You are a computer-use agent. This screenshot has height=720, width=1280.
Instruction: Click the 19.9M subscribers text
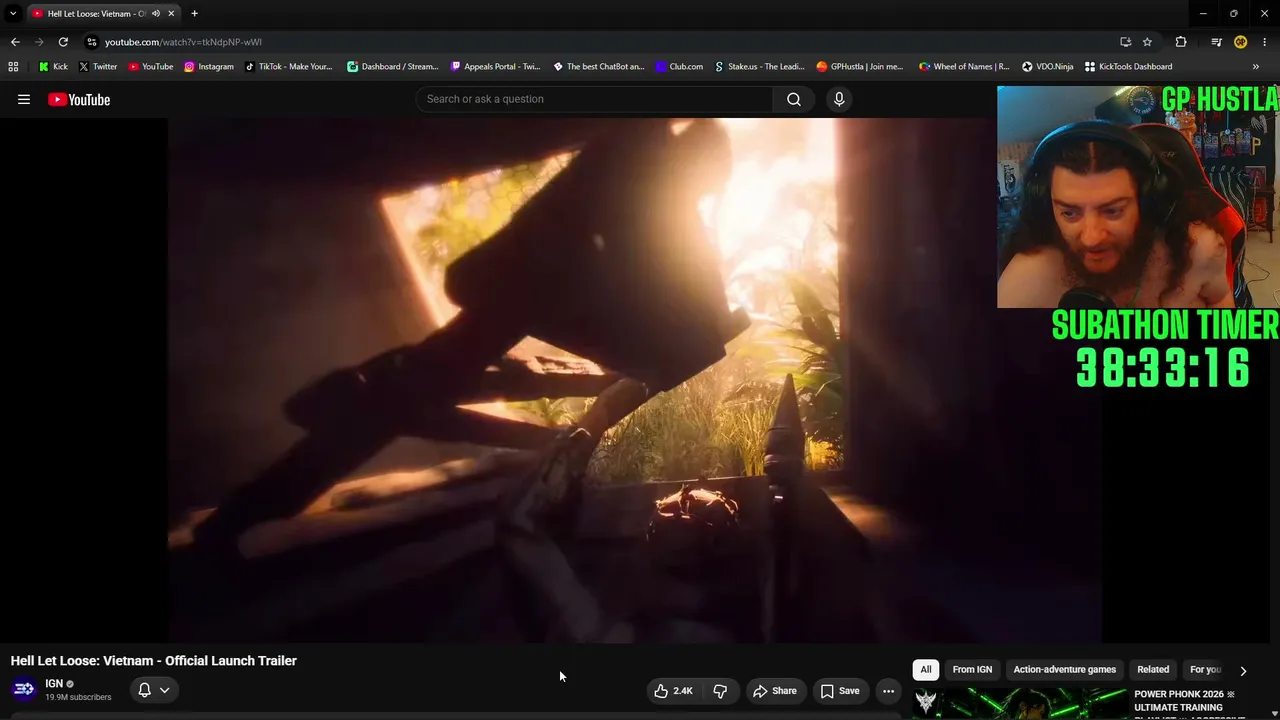pos(78,697)
